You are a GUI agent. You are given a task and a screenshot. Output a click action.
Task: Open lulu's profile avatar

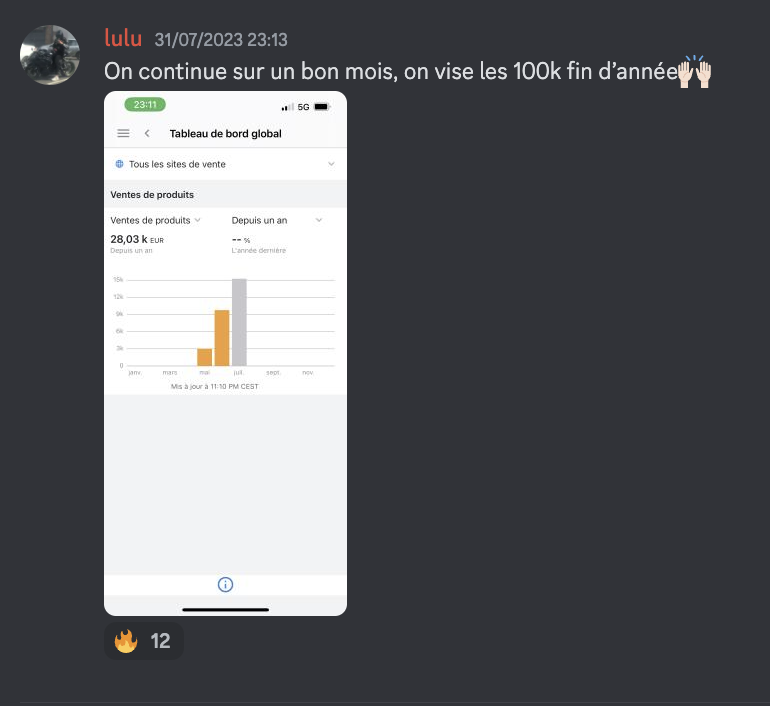50,55
